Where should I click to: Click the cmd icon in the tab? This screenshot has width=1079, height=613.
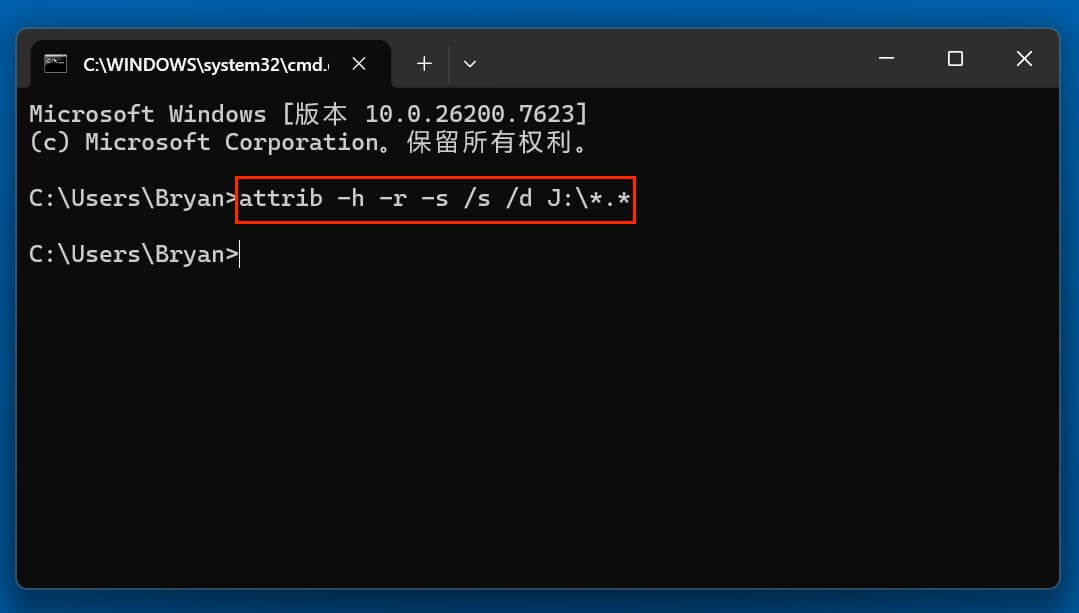pyautogui.click(x=56, y=64)
